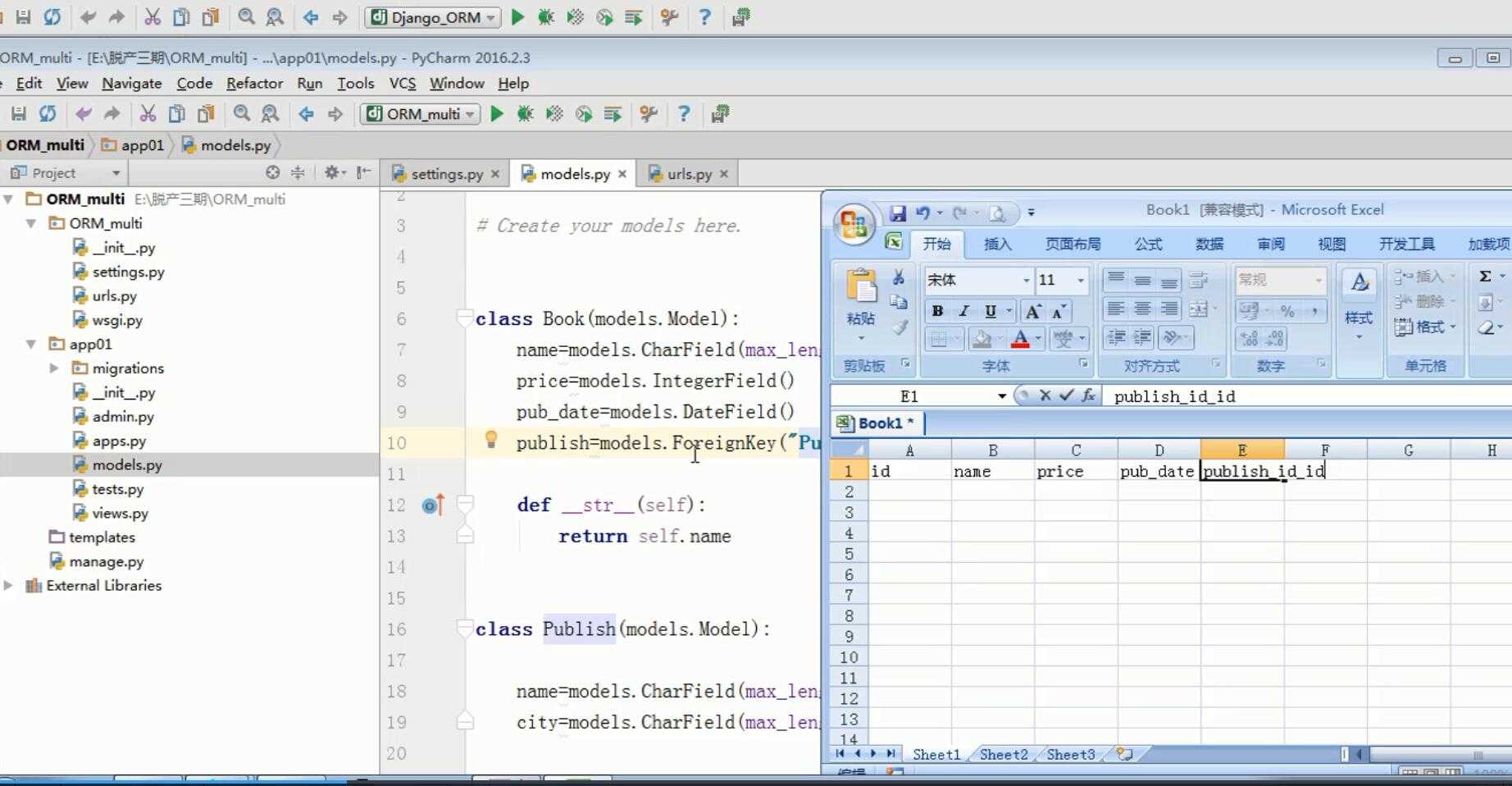The height and width of the screenshot is (786, 1512).
Task: Click AutoSum sigma in Excel ribbon
Action: pos(1485,276)
